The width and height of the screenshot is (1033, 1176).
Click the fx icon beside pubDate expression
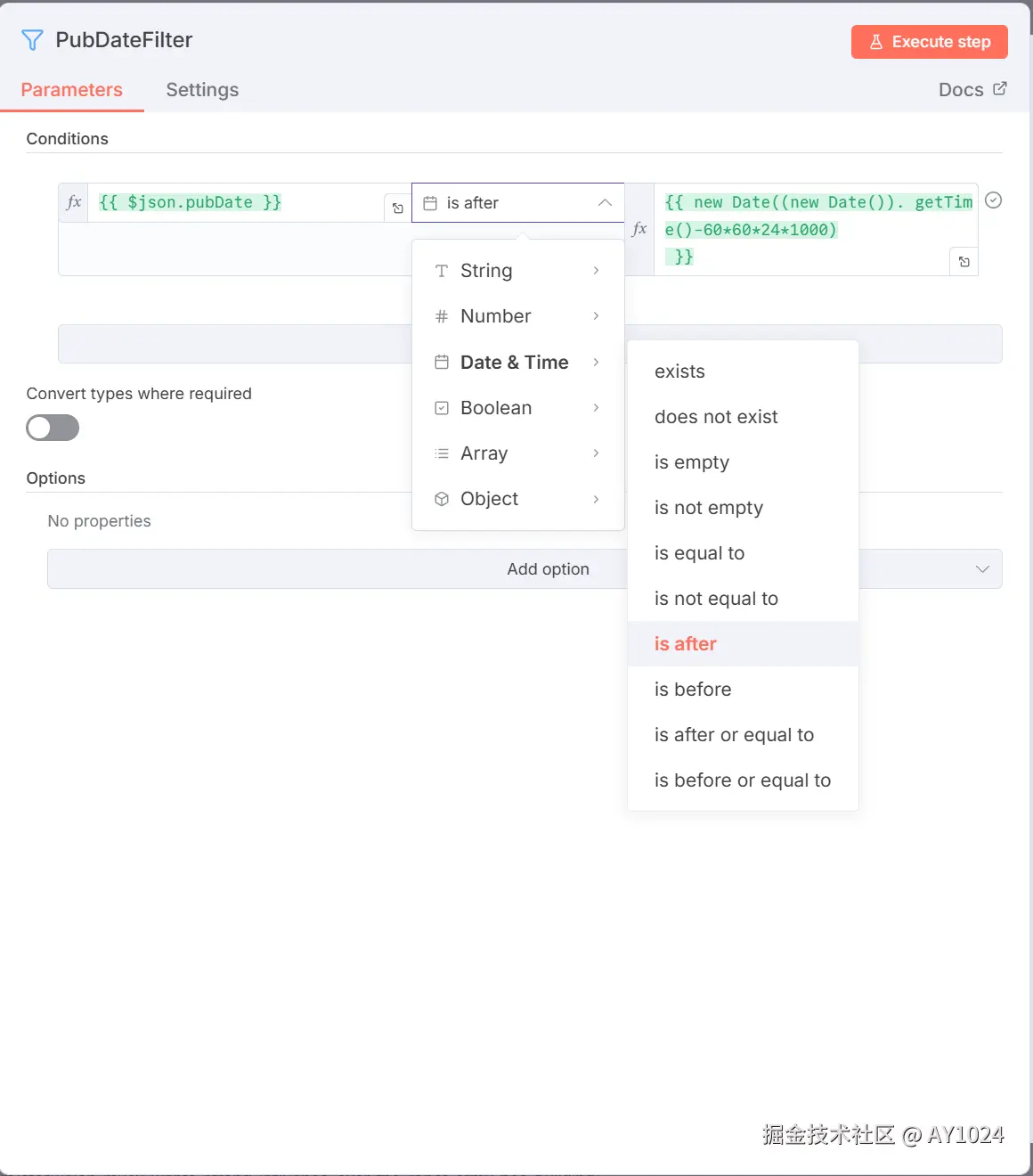[x=74, y=202]
